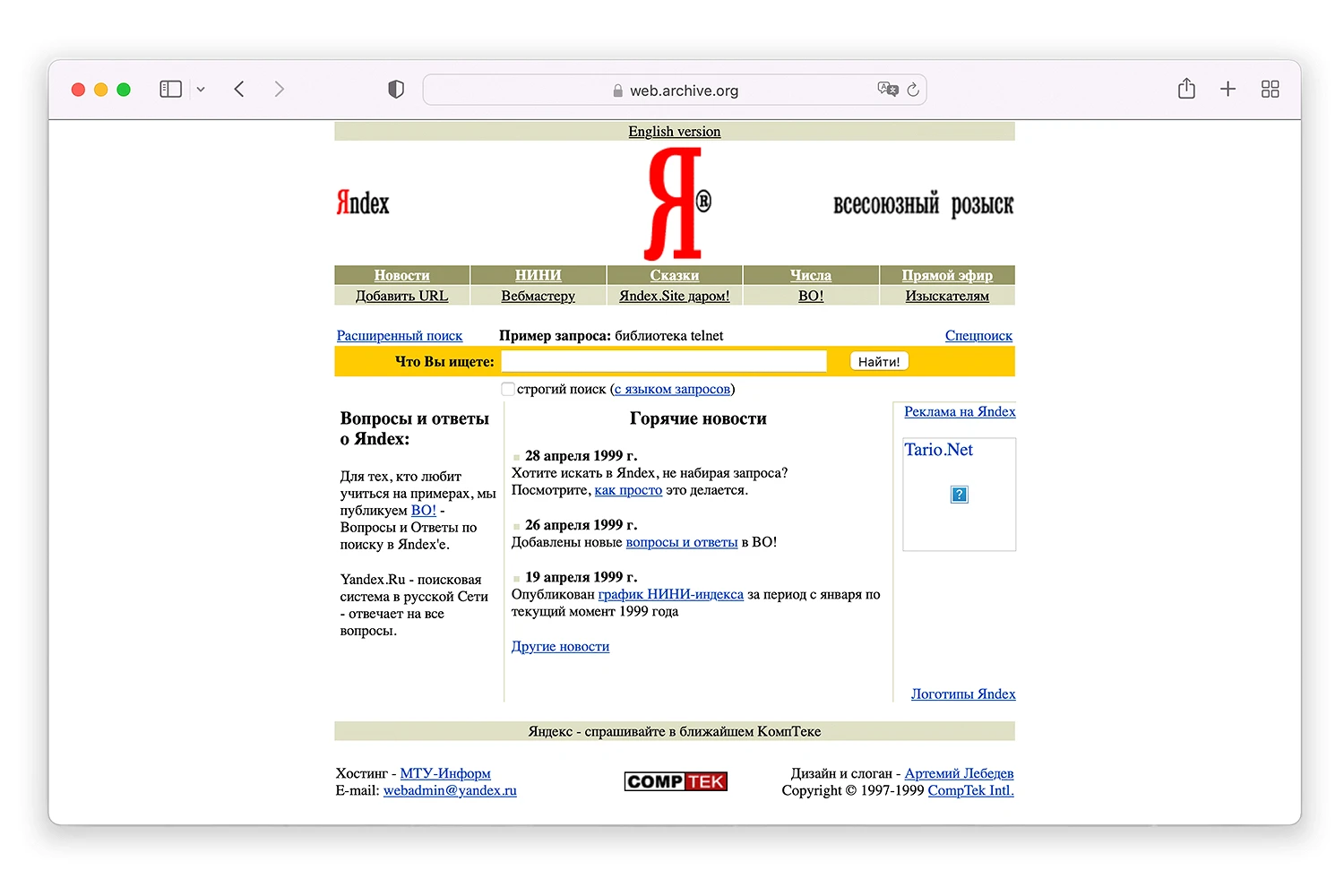Follow the с языком запросов link

click(672, 389)
